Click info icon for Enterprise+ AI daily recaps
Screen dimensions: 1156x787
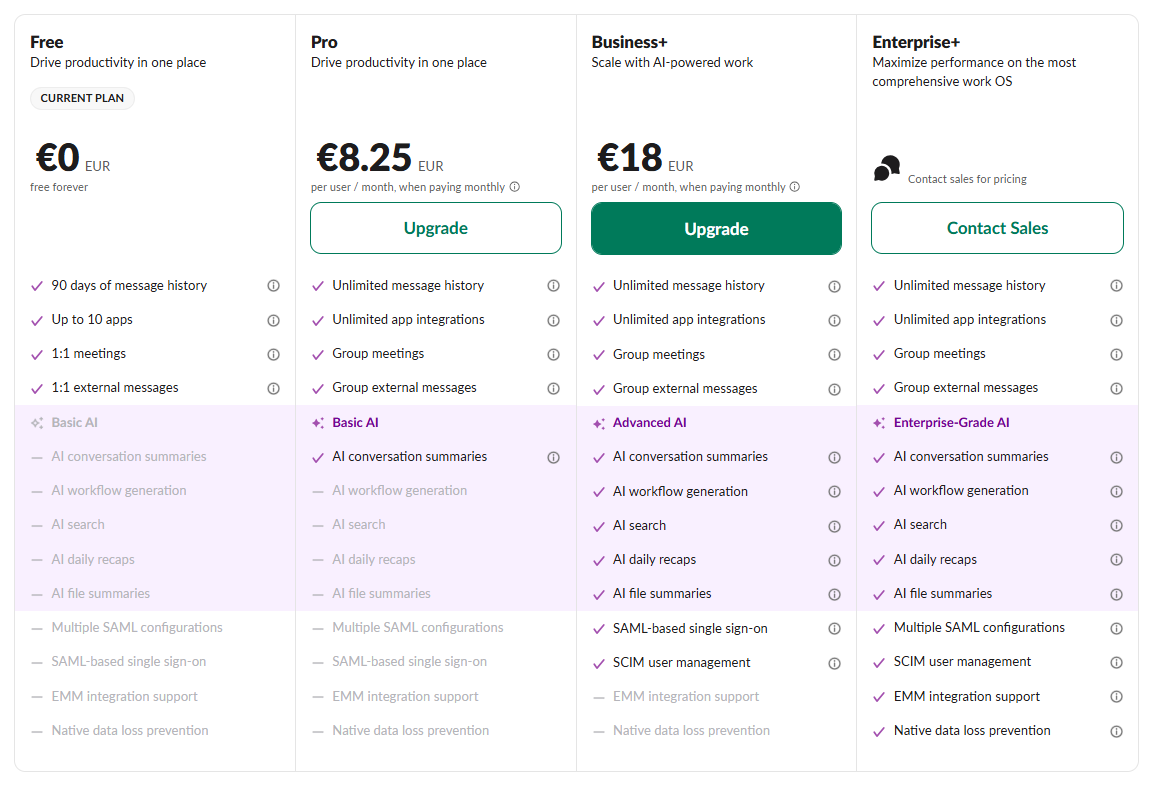point(1116,561)
